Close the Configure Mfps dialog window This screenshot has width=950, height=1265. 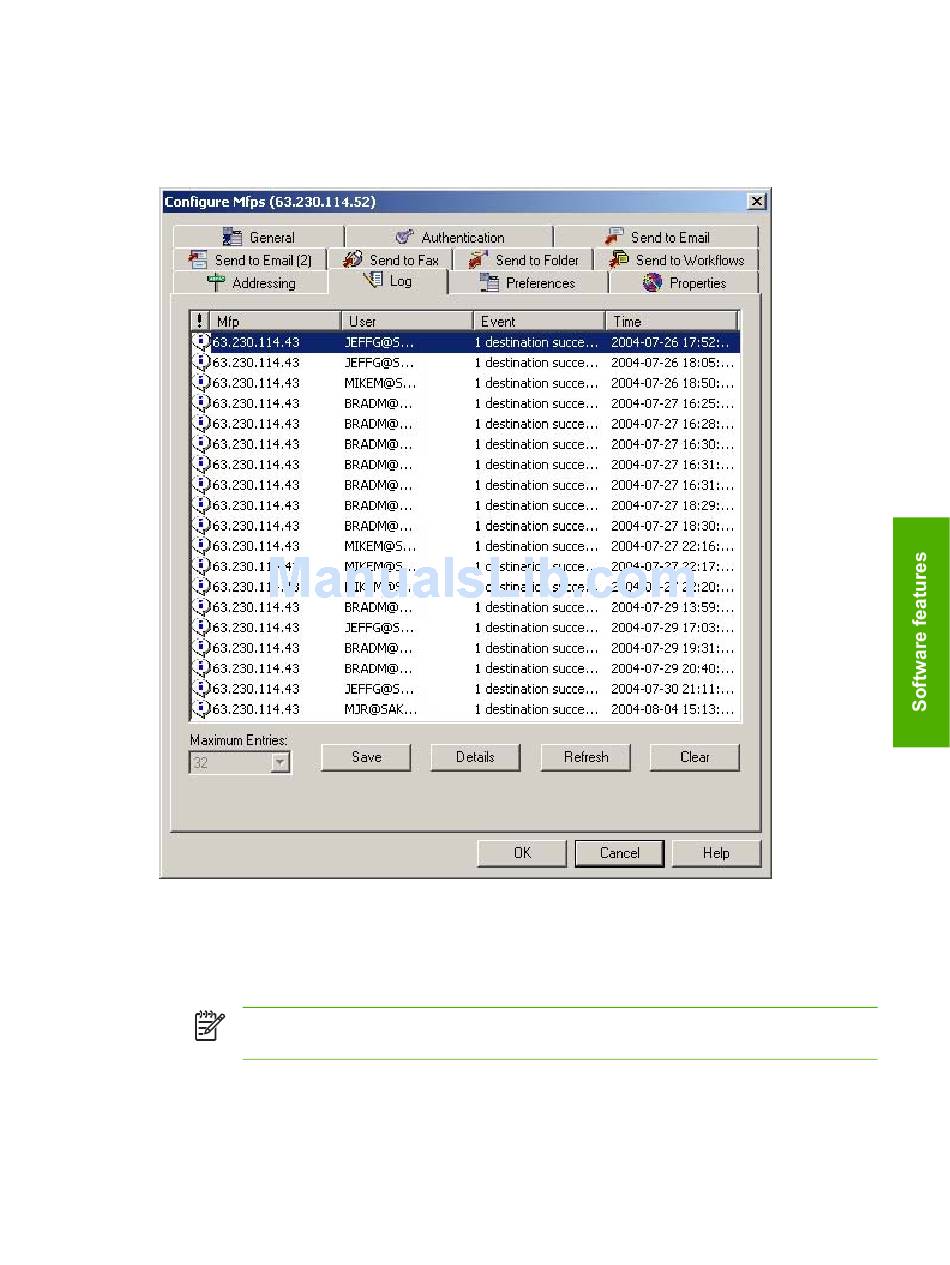click(x=757, y=202)
